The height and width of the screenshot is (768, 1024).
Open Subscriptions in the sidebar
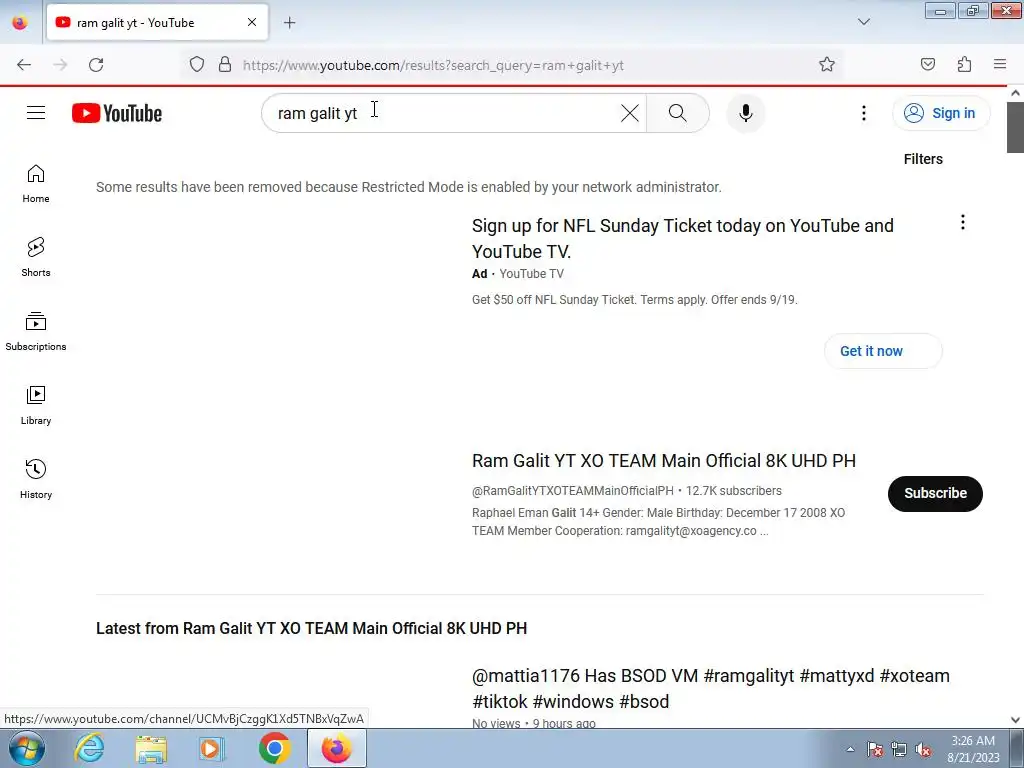36,332
